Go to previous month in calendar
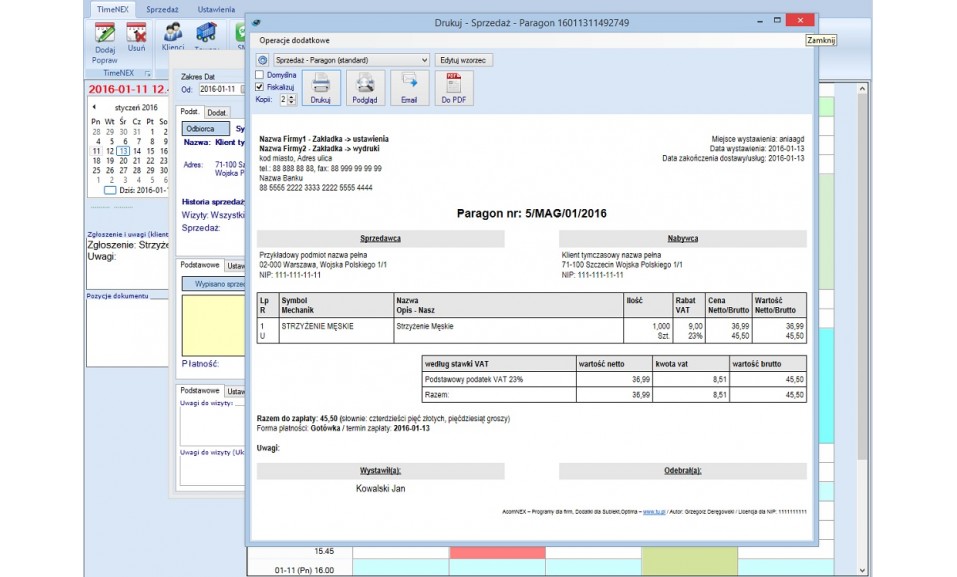Viewport: 957px width, 577px height. [x=94, y=107]
